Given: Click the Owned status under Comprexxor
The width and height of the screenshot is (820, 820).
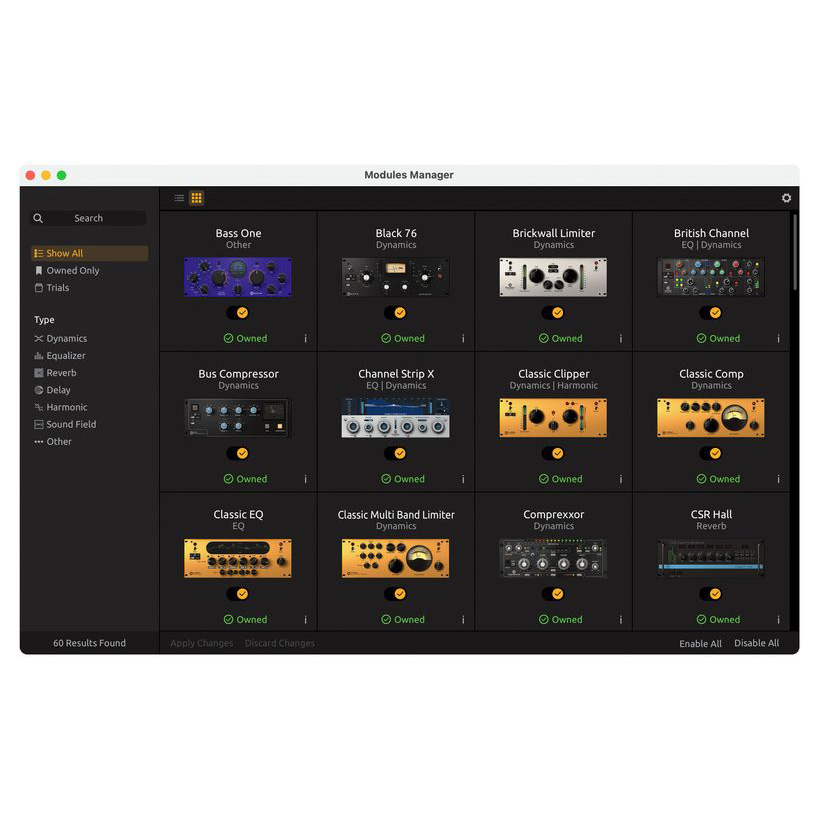Looking at the screenshot, I should 561,620.
